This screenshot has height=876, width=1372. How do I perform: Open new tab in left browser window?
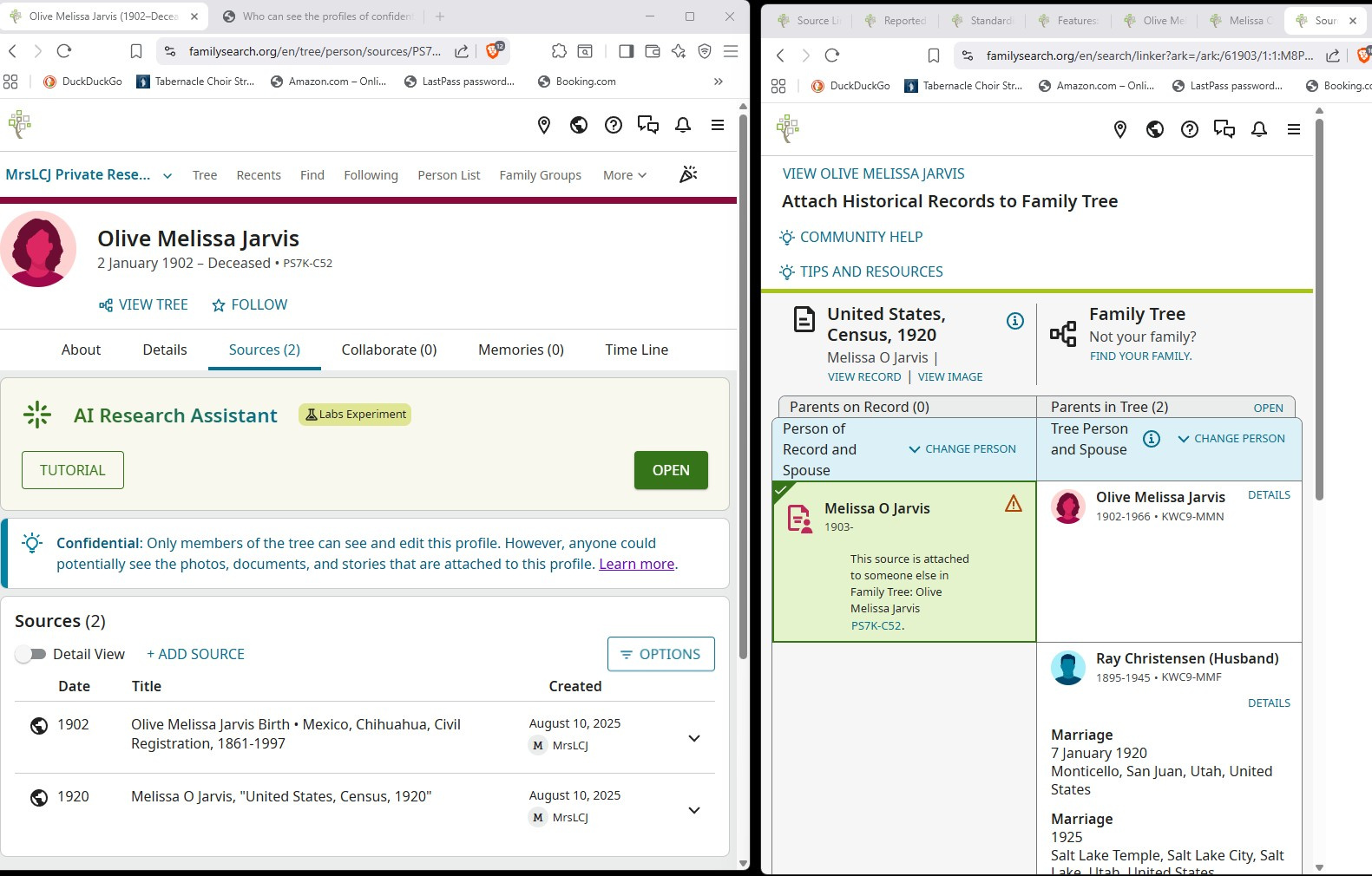tap(440, 16)
